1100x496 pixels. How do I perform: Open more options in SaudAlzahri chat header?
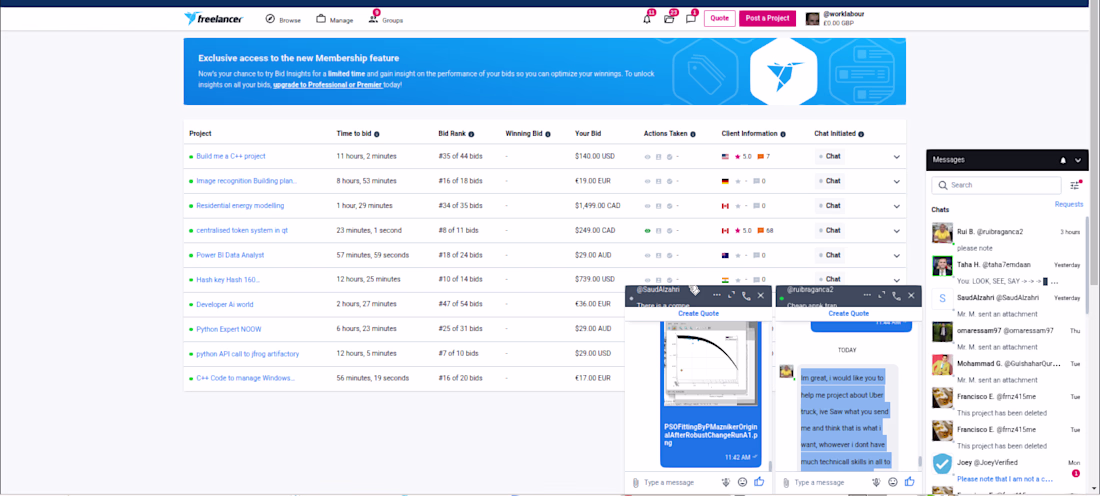coord(716,295)
